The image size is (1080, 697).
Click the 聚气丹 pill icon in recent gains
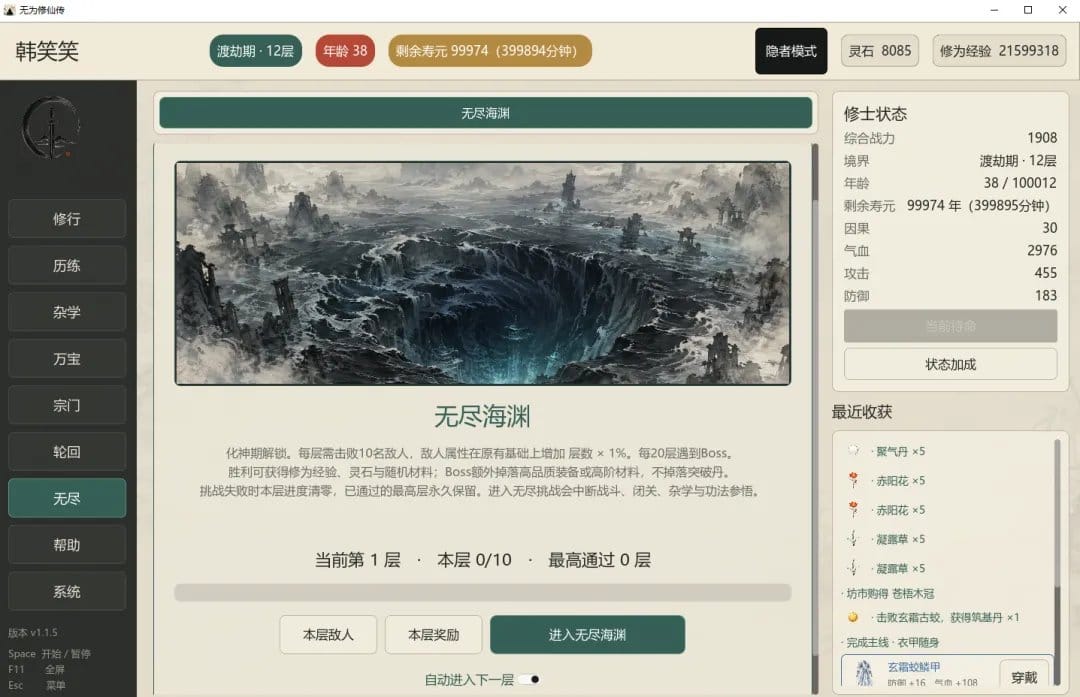coord(853,450)
